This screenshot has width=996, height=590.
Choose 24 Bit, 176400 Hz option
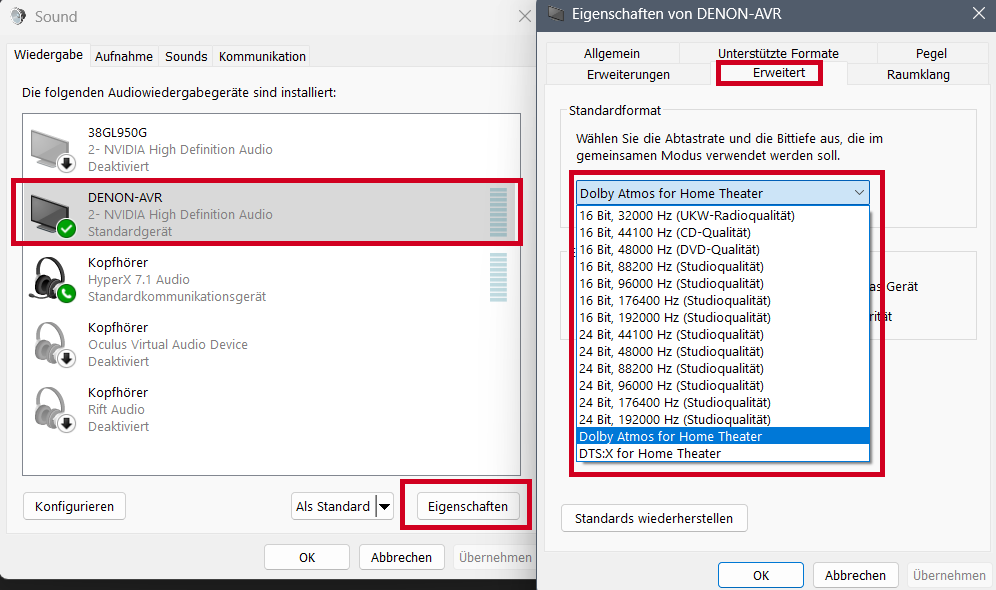pos(723,403)
